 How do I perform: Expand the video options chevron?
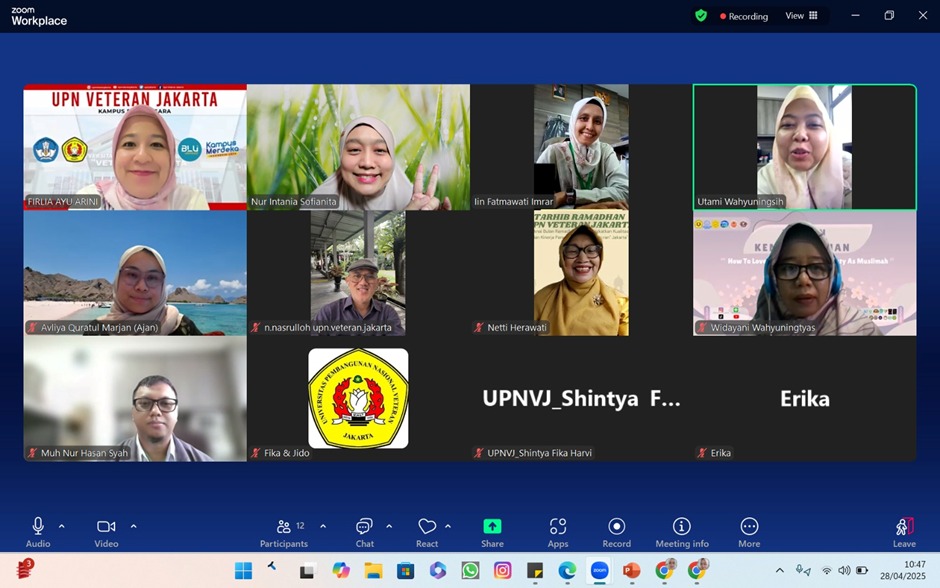pos(133,526)
